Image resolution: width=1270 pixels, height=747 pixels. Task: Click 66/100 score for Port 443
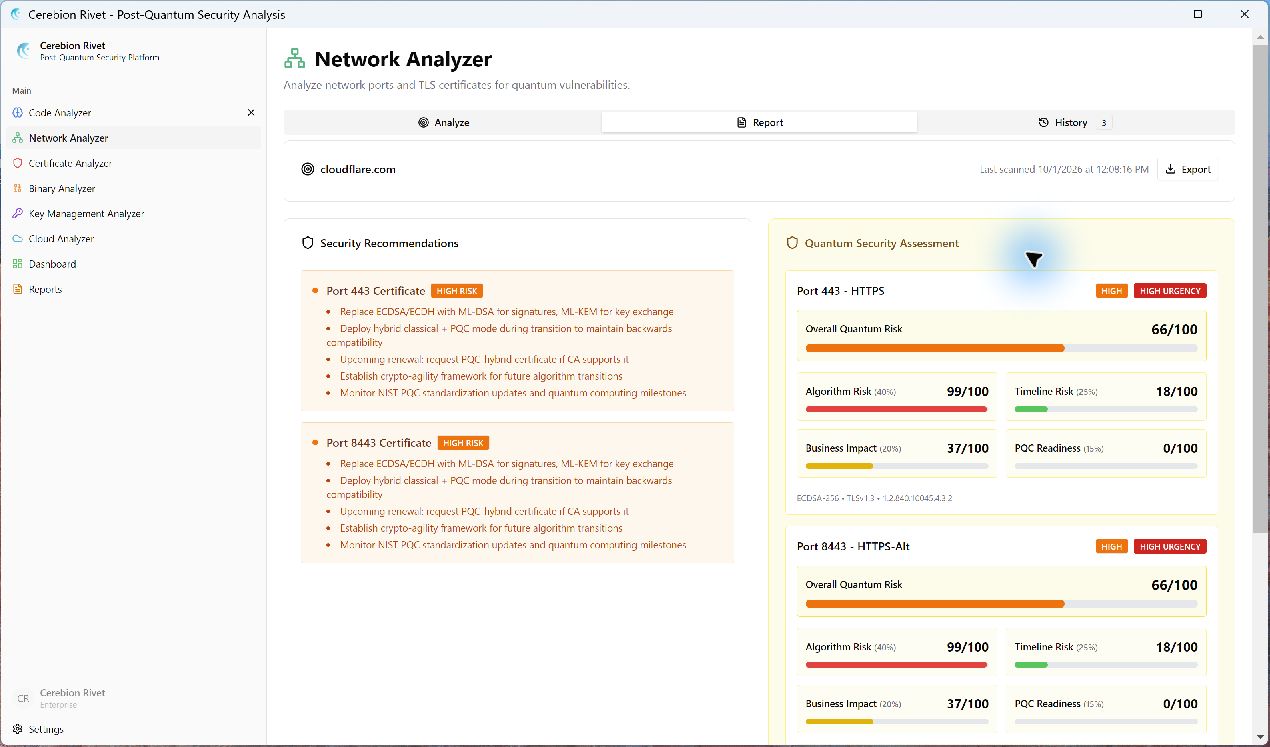coord(1174,329)
